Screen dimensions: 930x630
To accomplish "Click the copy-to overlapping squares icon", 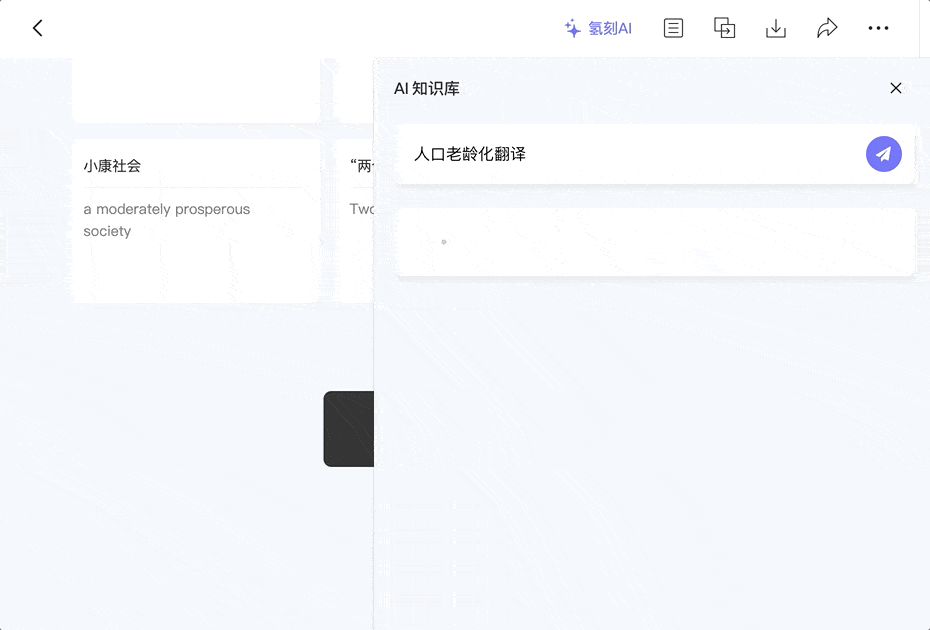I will coord(724,28).
